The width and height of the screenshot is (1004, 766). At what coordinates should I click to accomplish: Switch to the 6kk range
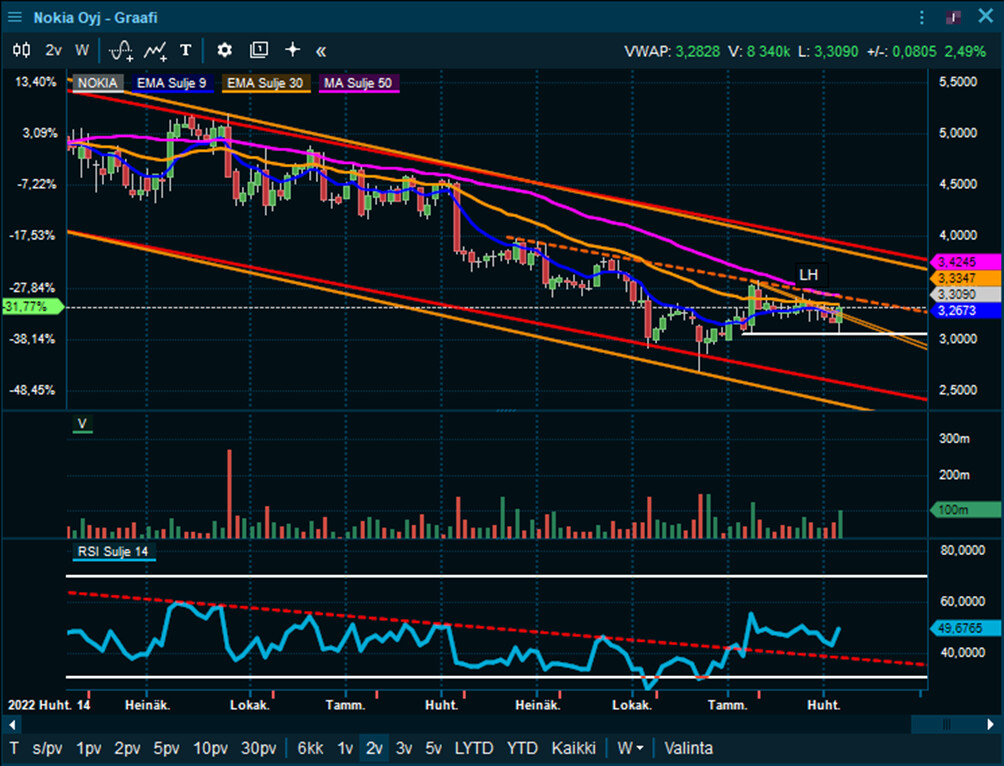311,748
